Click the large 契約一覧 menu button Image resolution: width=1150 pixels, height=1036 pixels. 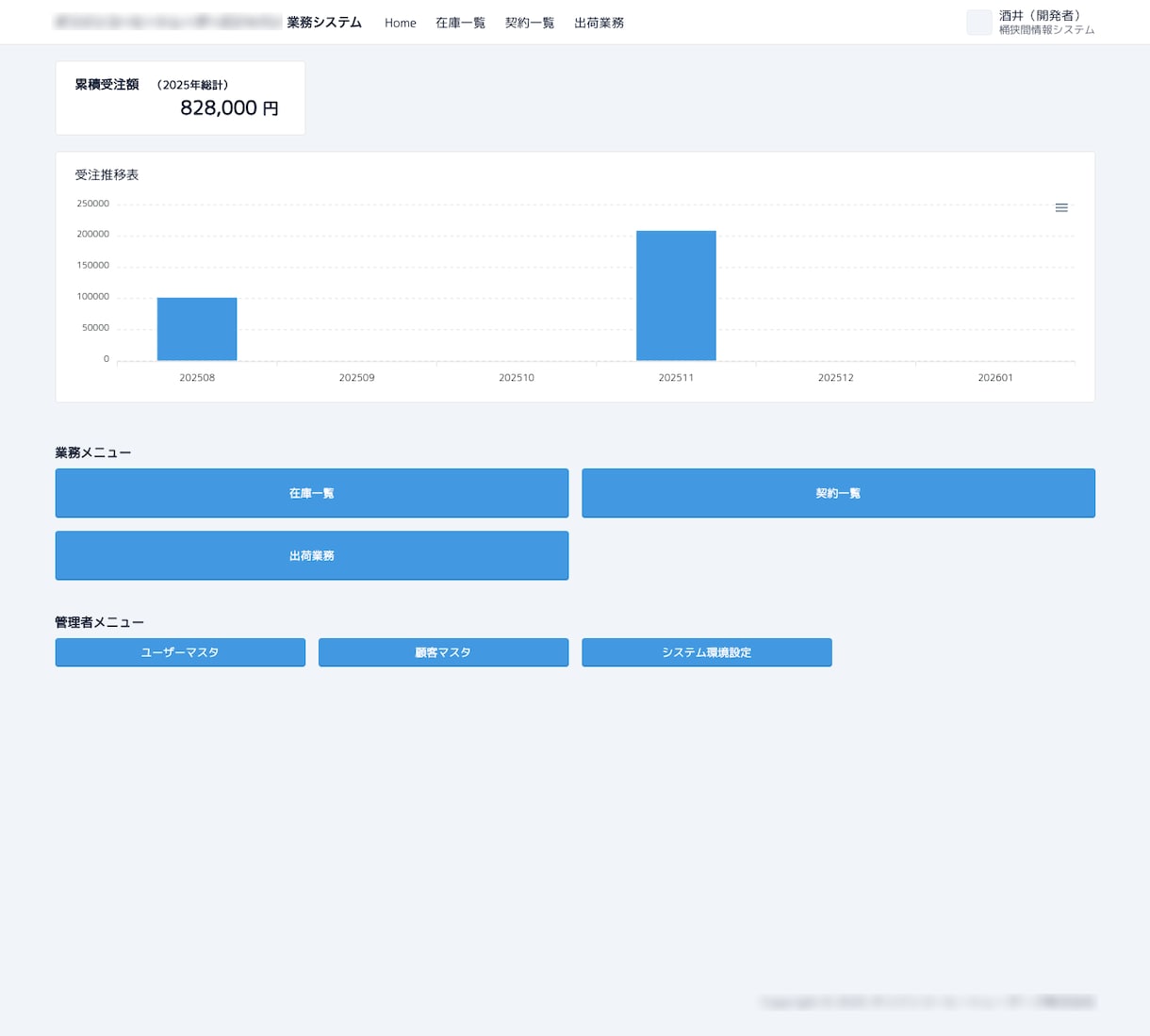pyautogui.click(x=838, y=493)
